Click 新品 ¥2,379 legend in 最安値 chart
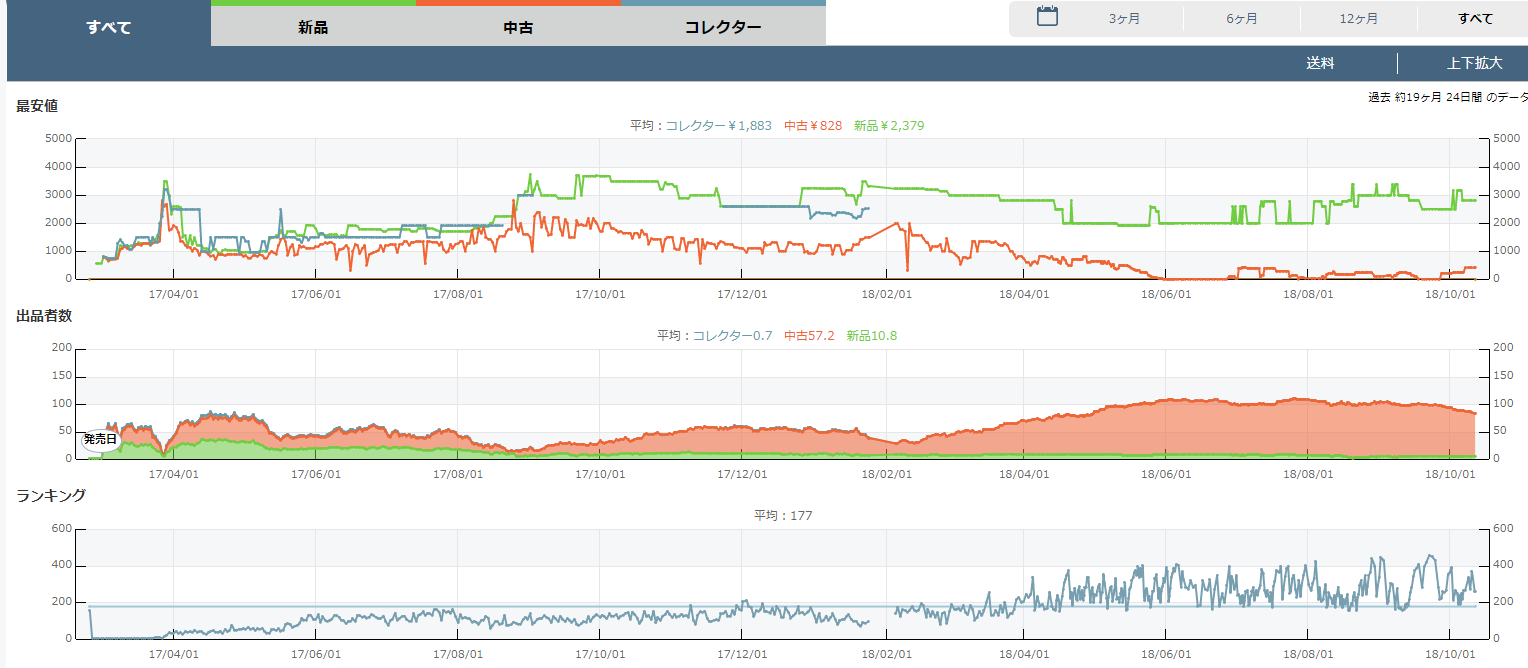Viewport: 1528px width, 668px height. pyautogui.click(x=895, y=126)
